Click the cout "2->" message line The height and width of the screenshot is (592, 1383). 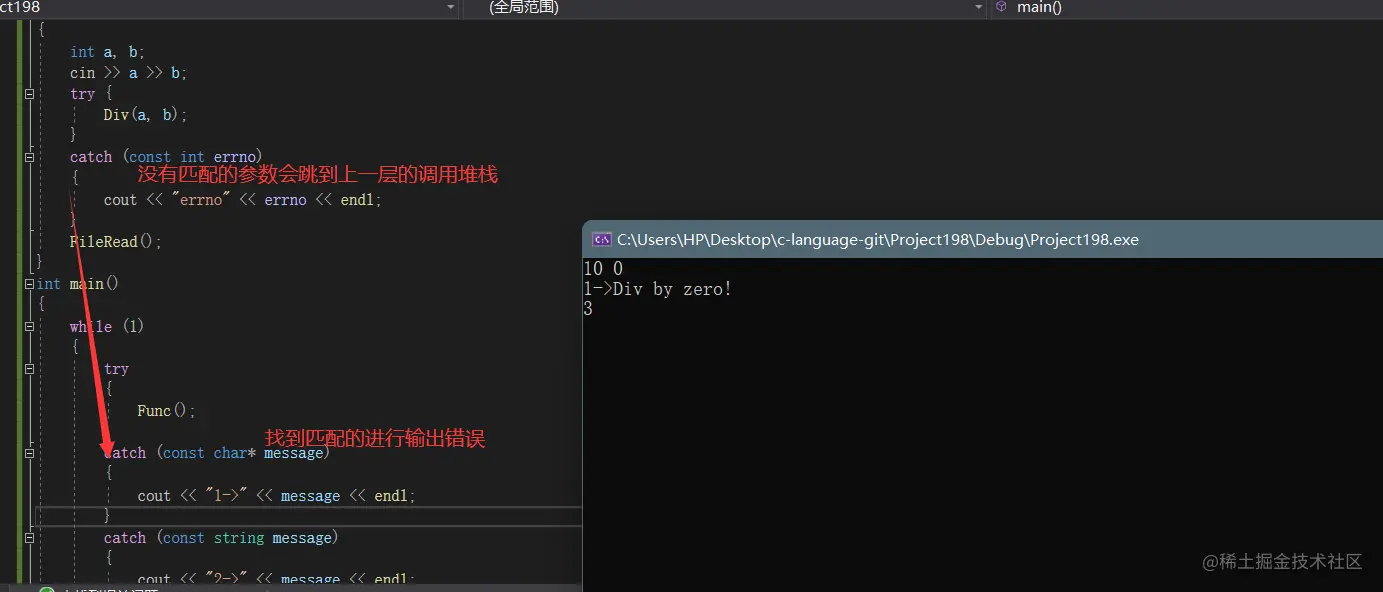pos(274,580)
